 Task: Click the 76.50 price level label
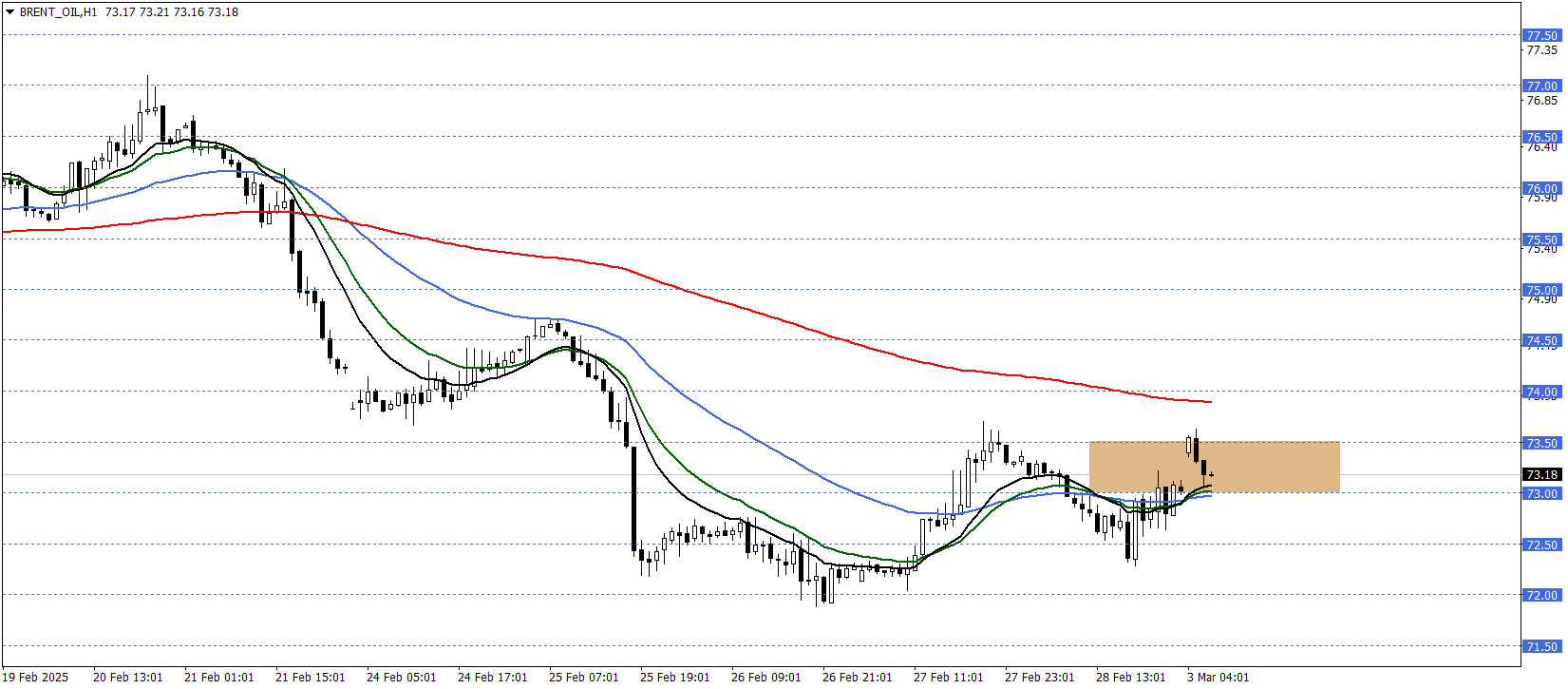coord(1541,137)
